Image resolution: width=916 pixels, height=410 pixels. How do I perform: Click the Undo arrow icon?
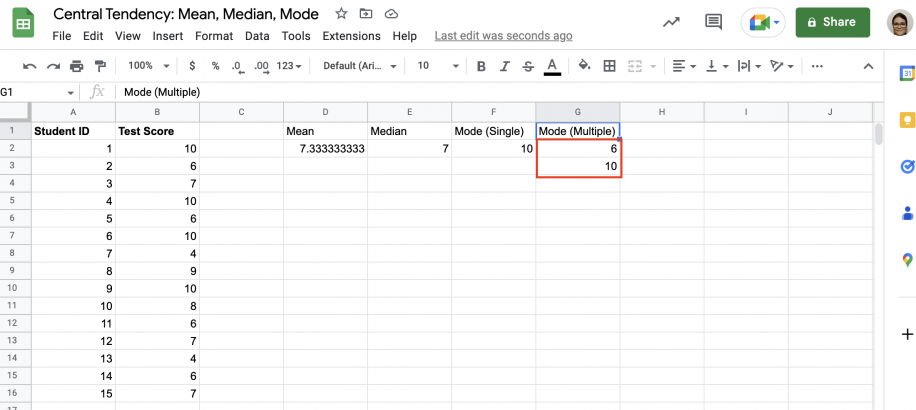[x=29, y=66]
